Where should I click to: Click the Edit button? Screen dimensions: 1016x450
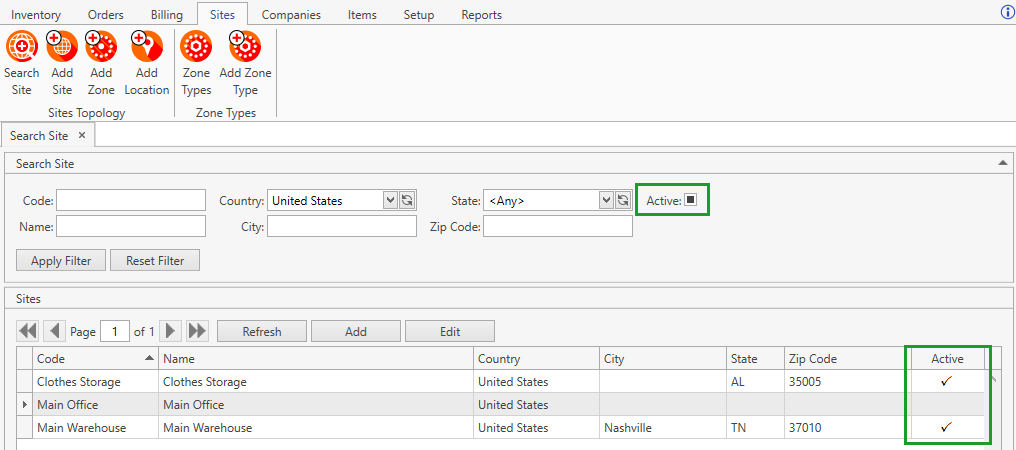click(450, 331)
